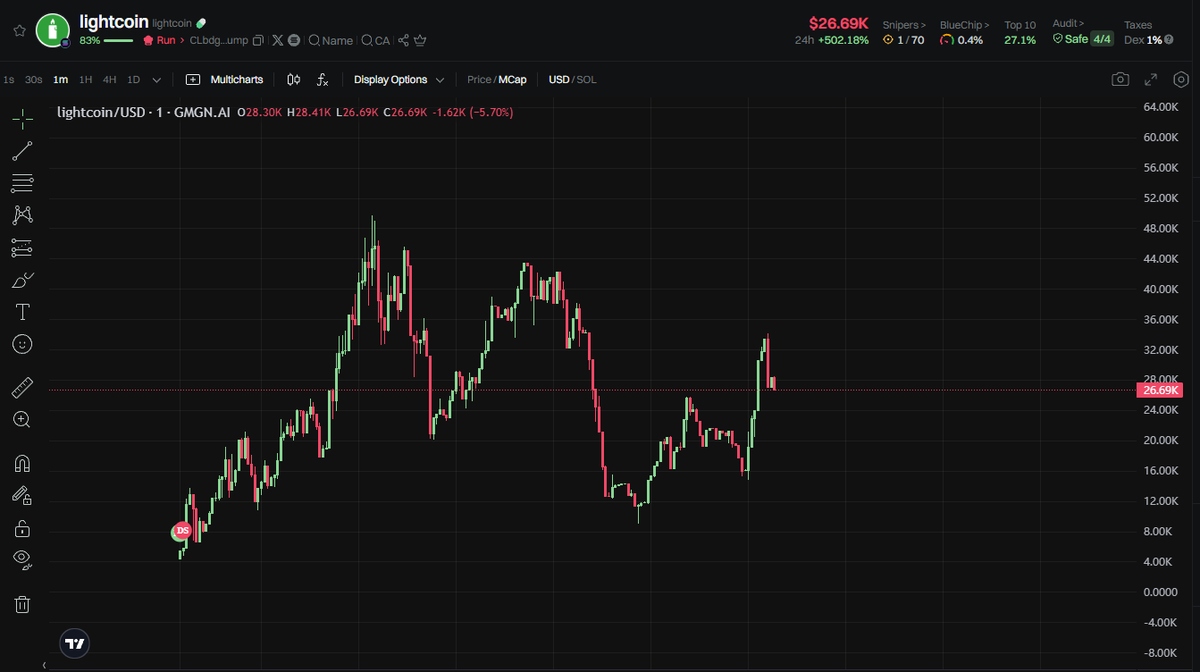Select the 1m timeframe

[x=61, y=79]
